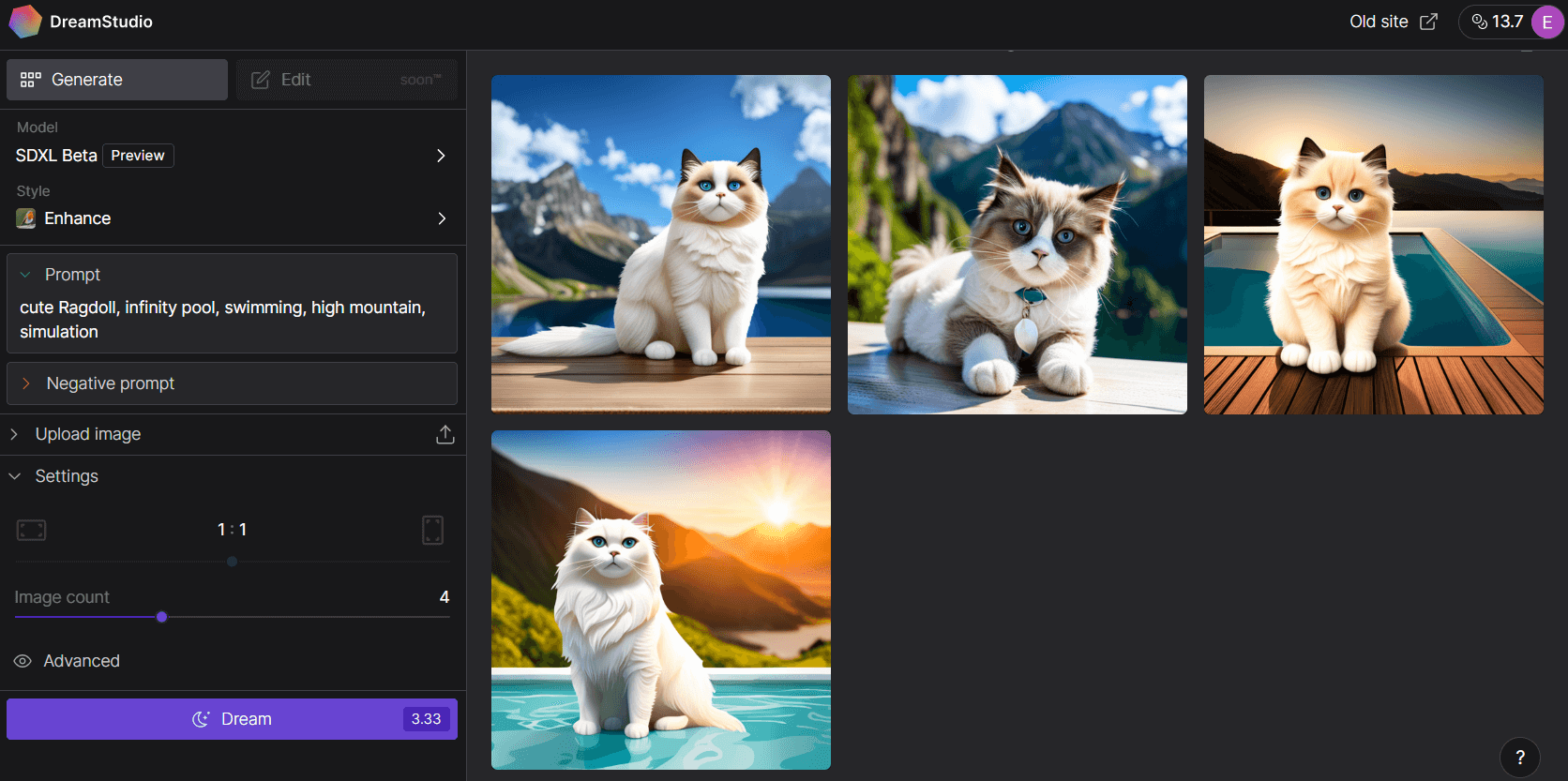Open the sunset pool white cat image

point(660,600)
